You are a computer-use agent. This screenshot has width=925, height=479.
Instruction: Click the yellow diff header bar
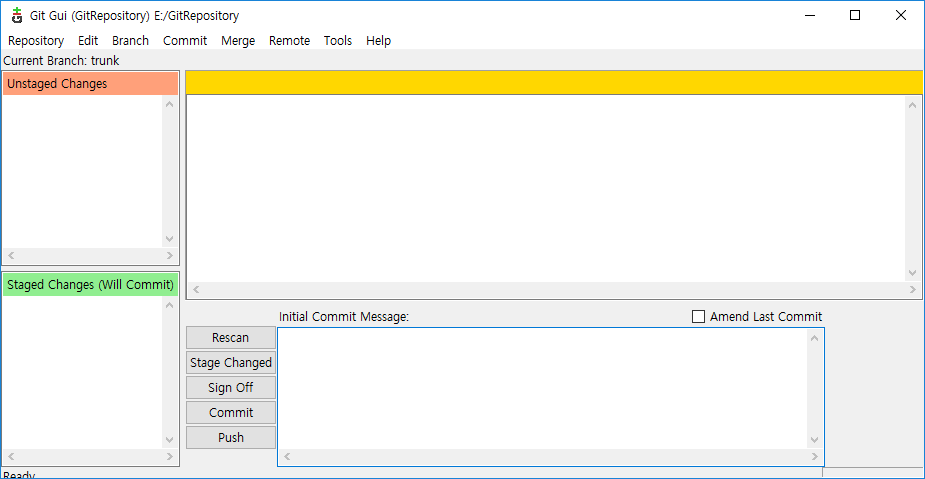[554, 83]
